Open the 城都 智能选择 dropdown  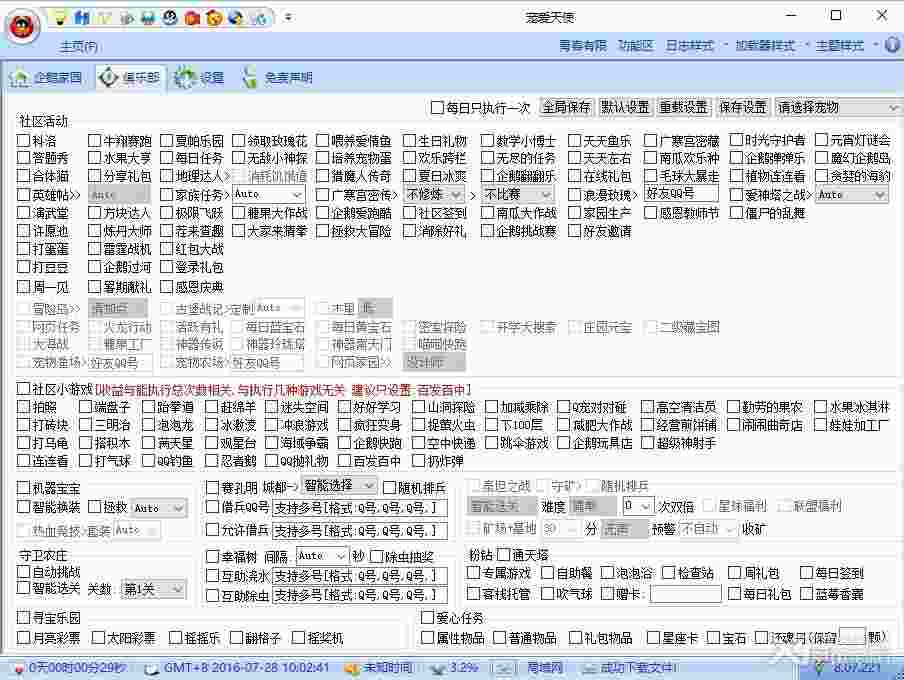339,486
